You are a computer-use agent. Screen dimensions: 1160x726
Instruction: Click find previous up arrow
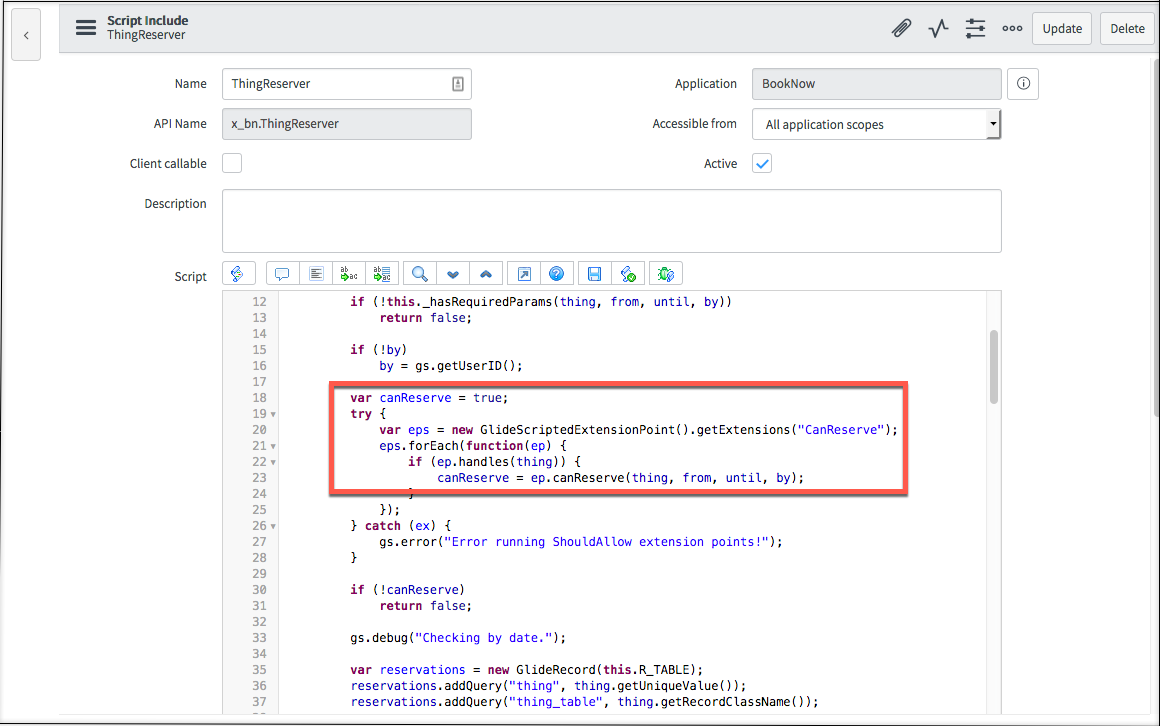click(486, 274)
